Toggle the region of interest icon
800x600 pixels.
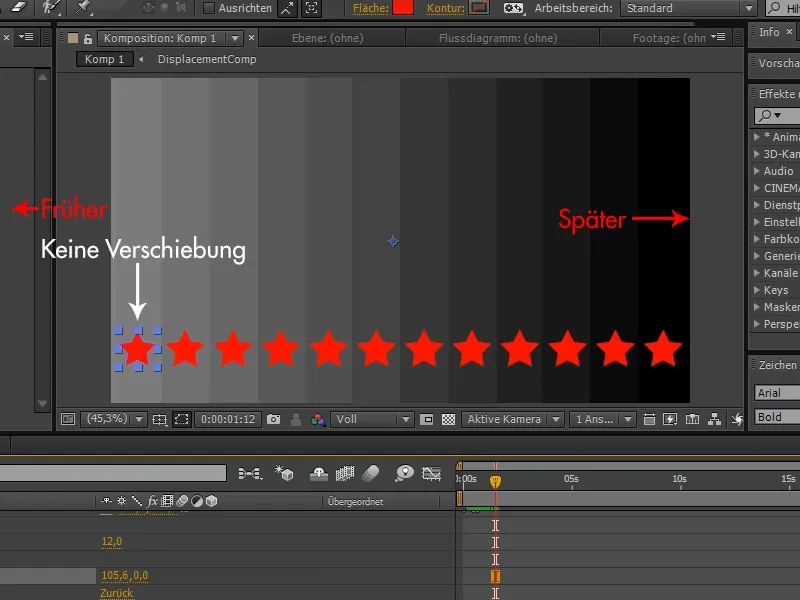click(x=427, y=419)
